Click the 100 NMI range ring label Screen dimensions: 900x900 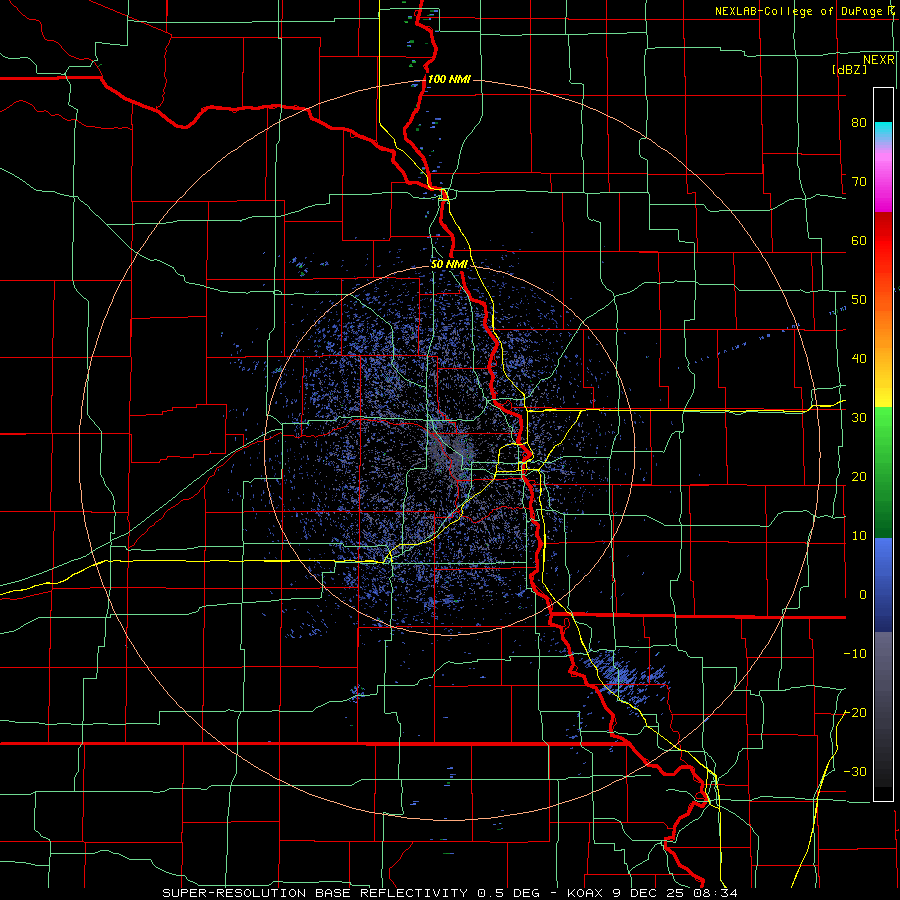[449, 79]
